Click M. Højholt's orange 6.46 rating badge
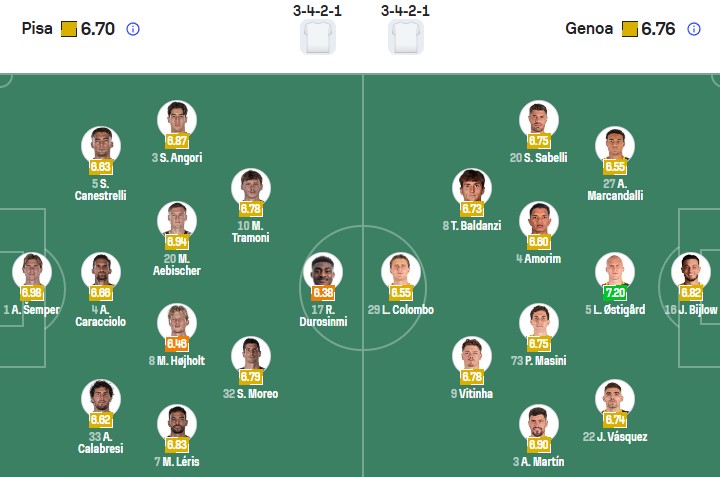The image size is (720, 477). [176, 343]
